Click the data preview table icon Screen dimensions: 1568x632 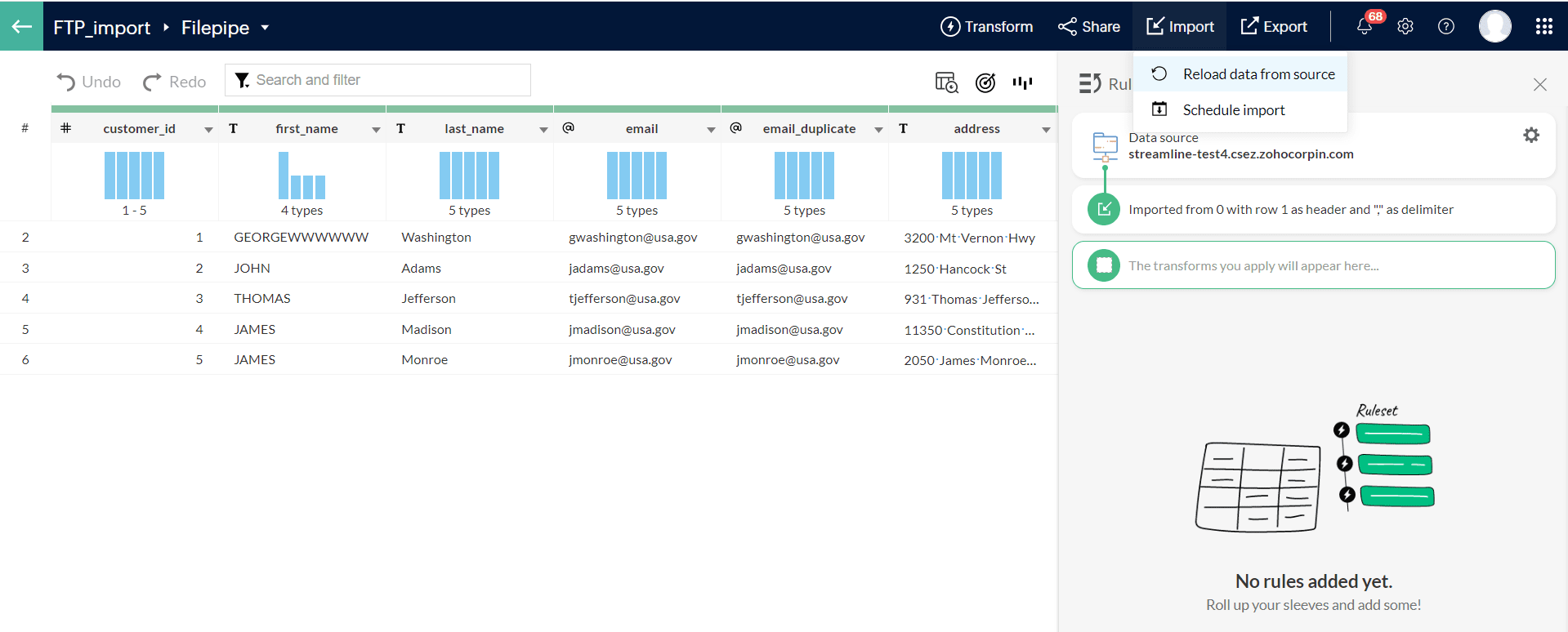coord(946,82)
